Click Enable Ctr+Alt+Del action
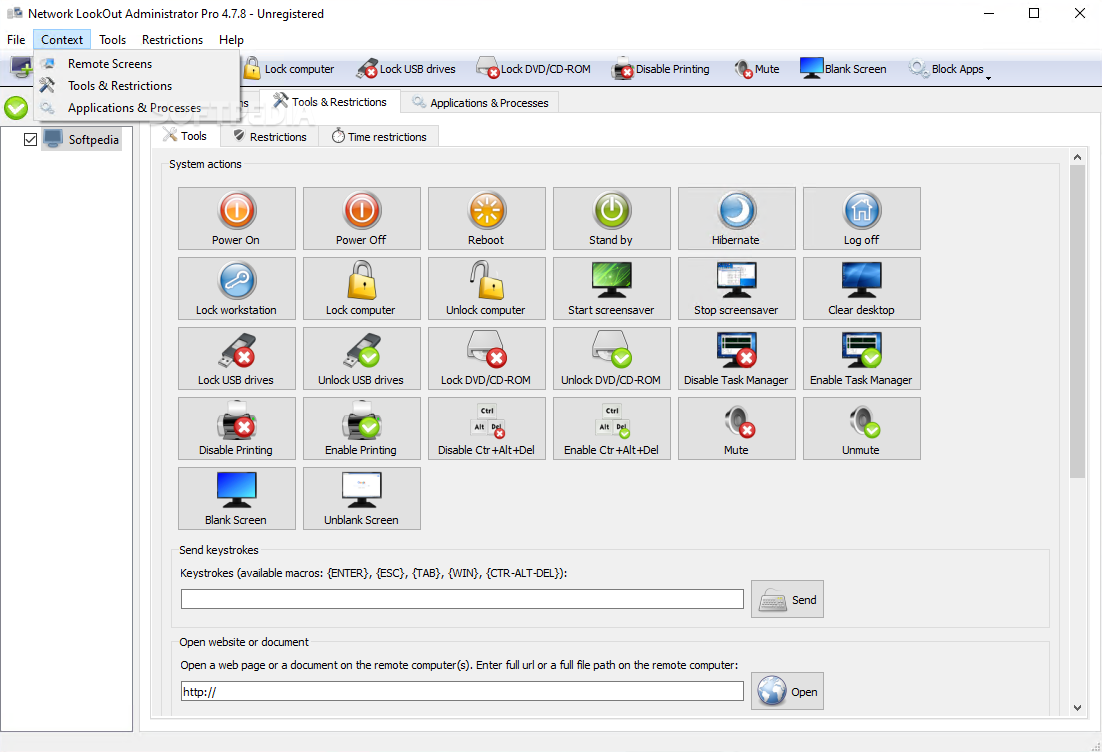 click(x=611, y=429)
